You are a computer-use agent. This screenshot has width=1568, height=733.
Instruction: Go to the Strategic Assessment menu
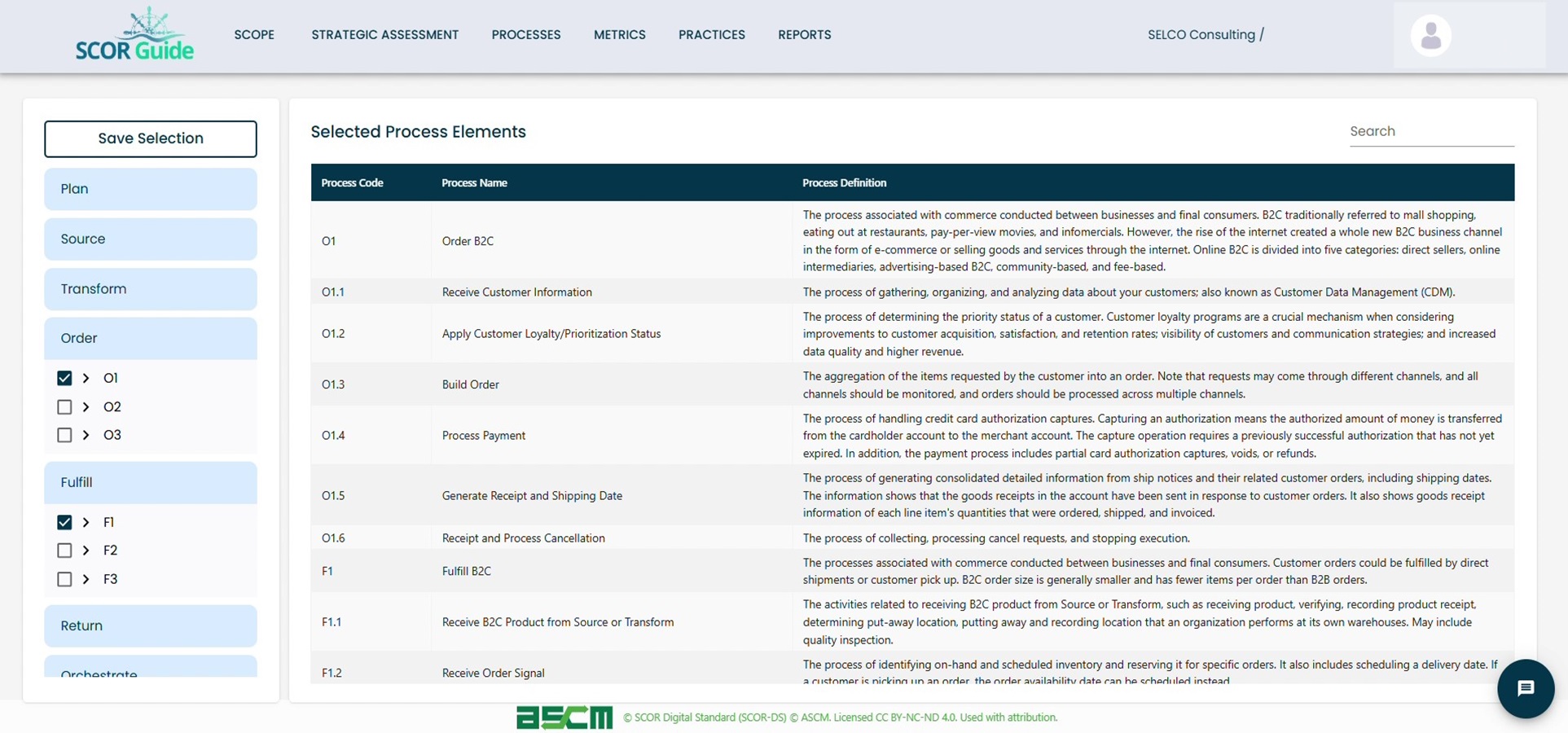[384, 35]
